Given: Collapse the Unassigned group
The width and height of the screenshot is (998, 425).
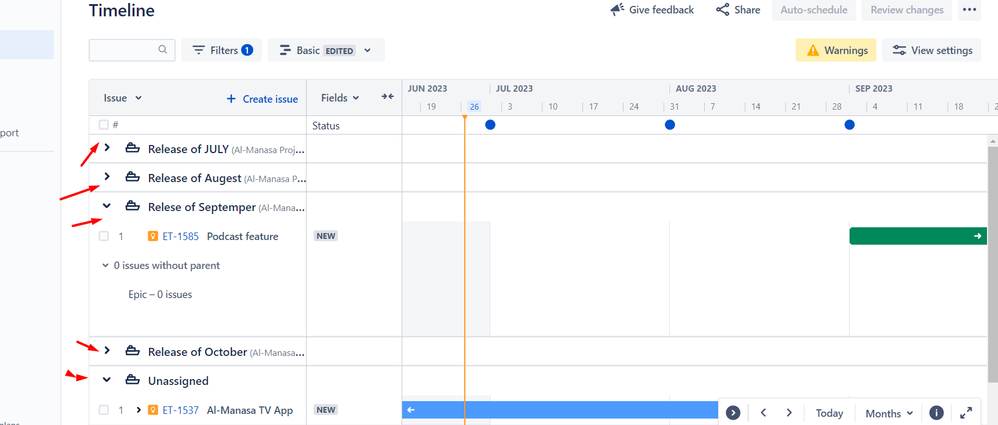Looking at the screenshot, I should [x=107, y=380].
